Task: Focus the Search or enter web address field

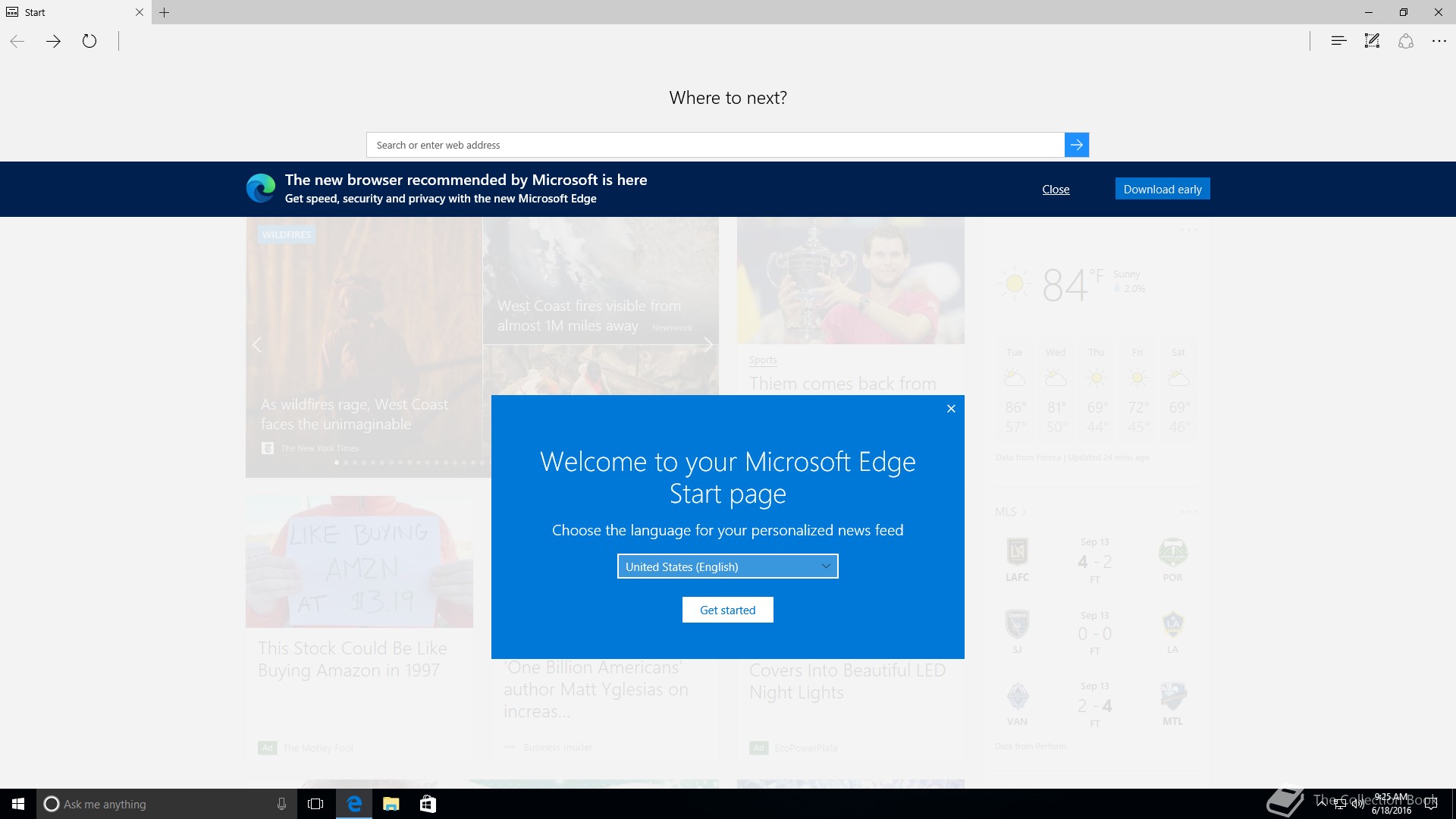Action: coord(715,145)
